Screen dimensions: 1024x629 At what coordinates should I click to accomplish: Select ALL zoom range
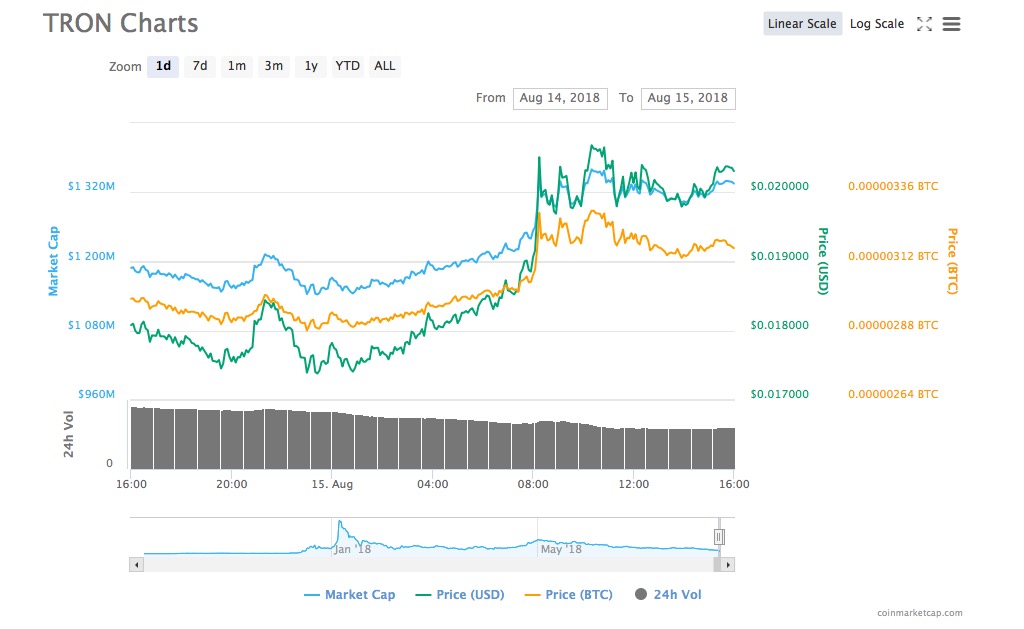pyautogui.click(x=385, y=66)
